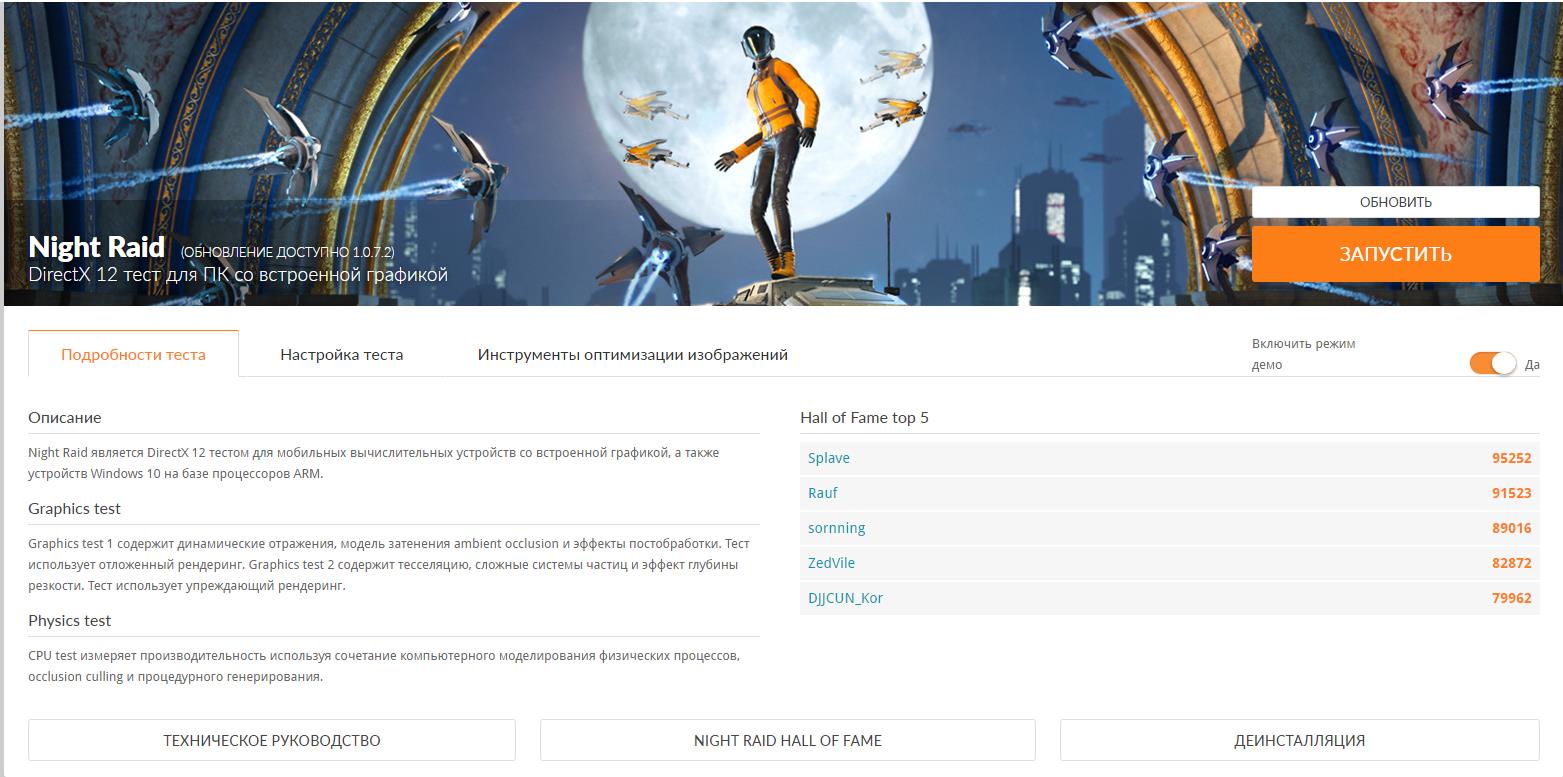Click the Physics test heading
The height and width of the screenshot is (777, 1563).
pos(70,621)
